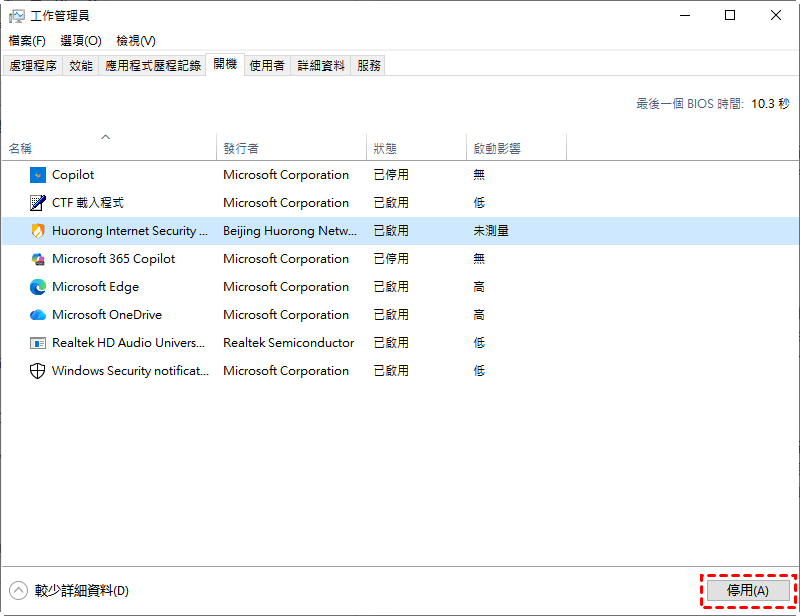Screen dimensions: 800x616
Task: Click the Realtek HD Audio icon
Action: point(38,343)
